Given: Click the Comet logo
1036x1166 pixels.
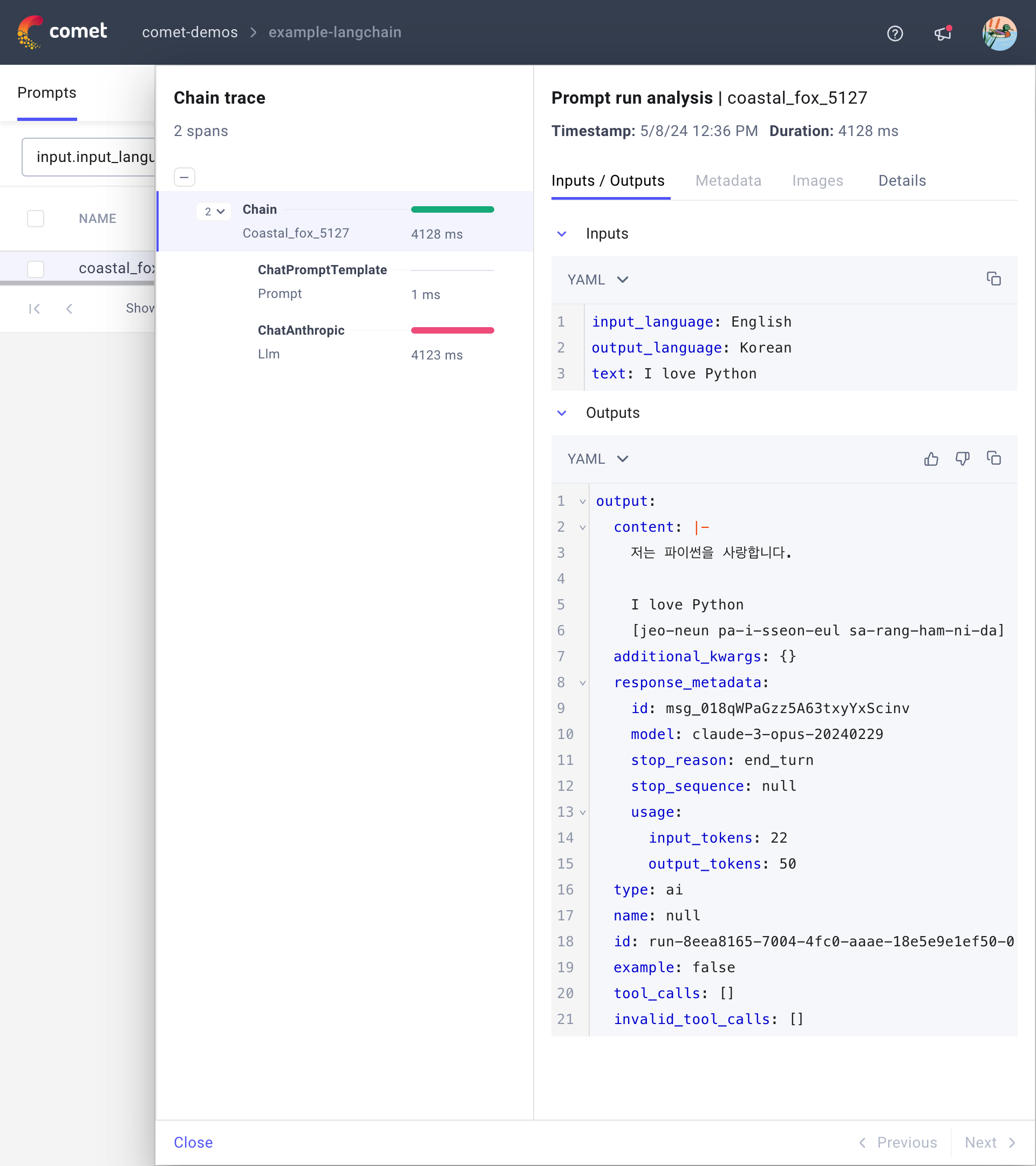Looking at the screenshot, I should pyautogui.click(x=62, y=32).
